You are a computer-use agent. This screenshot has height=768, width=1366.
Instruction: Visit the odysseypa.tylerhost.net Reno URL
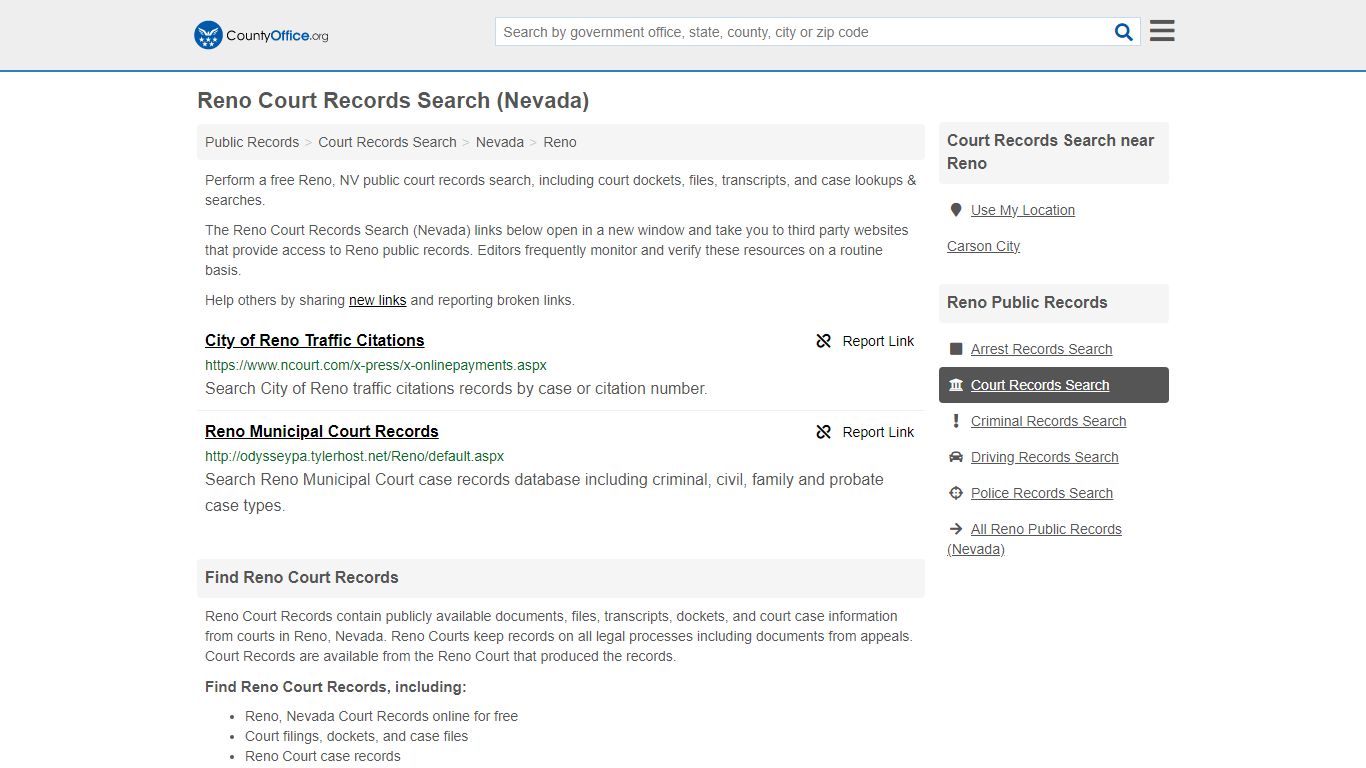click(x=354, y=456)
